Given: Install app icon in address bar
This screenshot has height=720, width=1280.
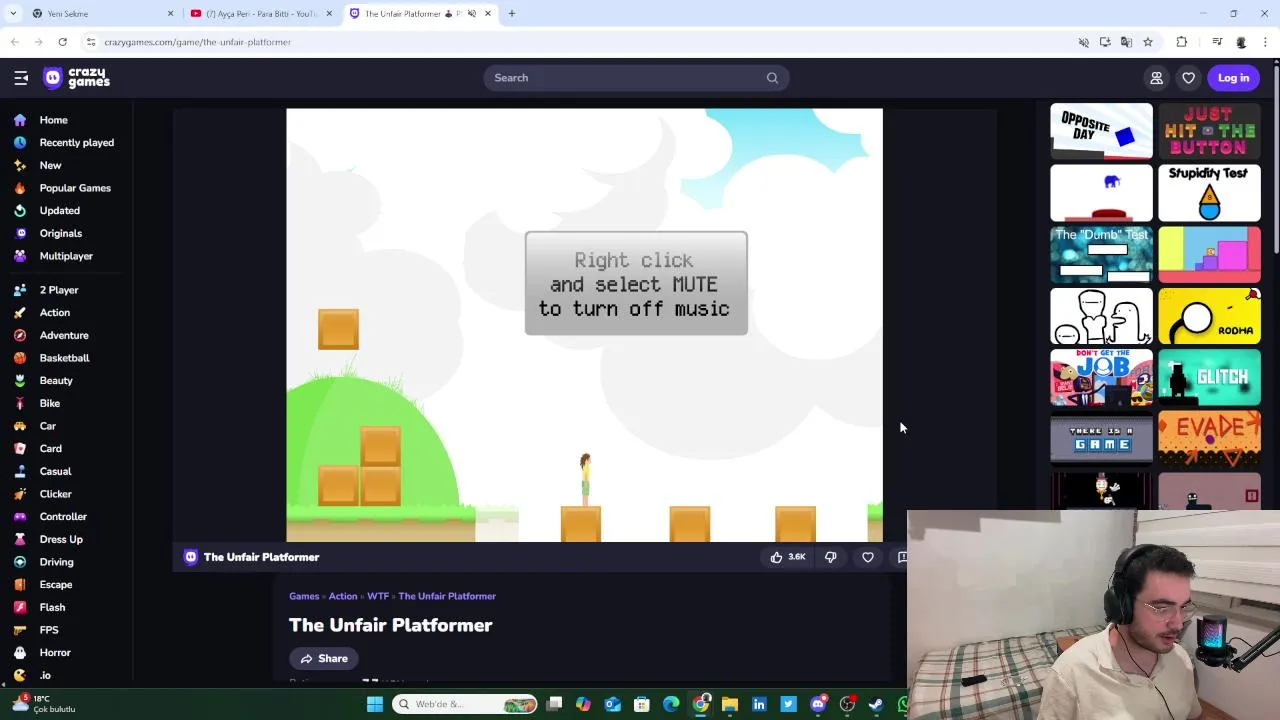Looking at the screenshot, I should point(1105,42).
